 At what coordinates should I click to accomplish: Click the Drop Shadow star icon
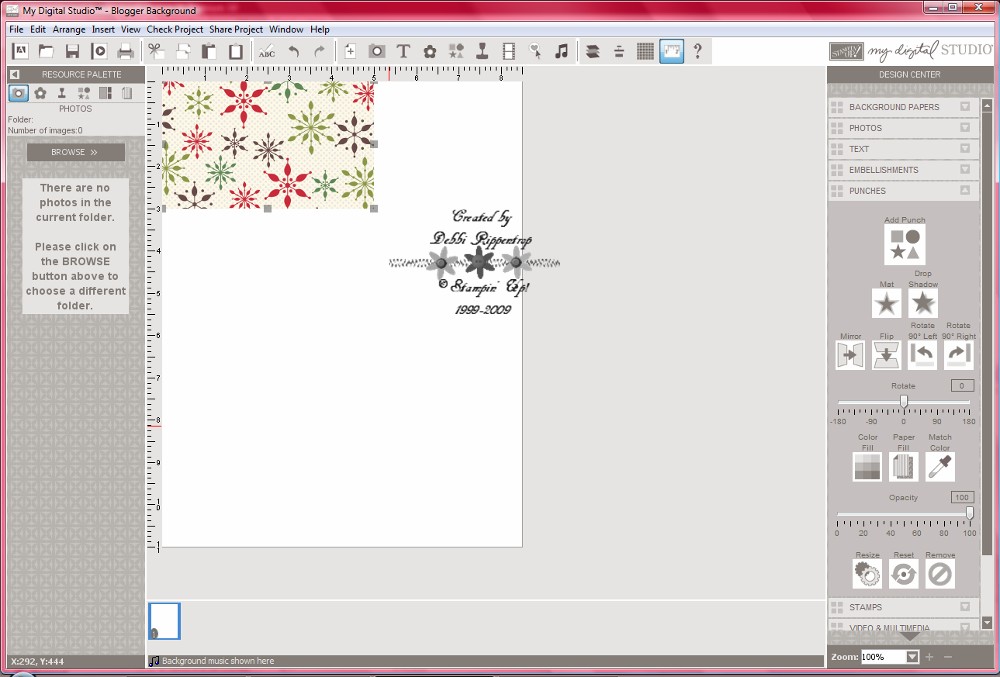pyautogui.click(x=923, y=303)
